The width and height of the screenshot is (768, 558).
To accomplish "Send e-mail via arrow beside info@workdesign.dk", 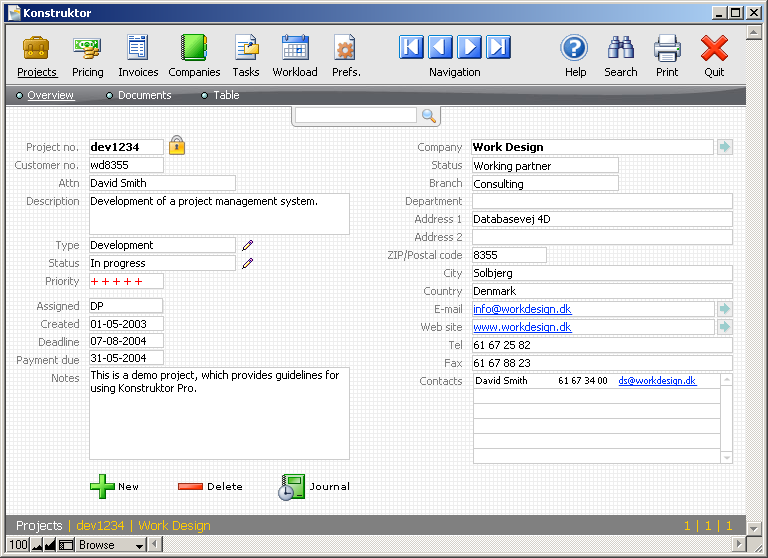I will 725,309.
